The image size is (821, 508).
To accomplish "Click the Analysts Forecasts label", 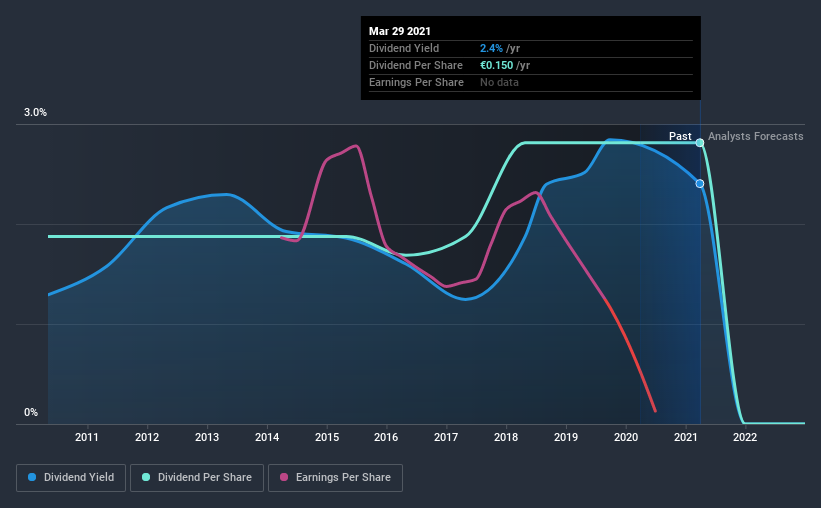I will 756,136.
